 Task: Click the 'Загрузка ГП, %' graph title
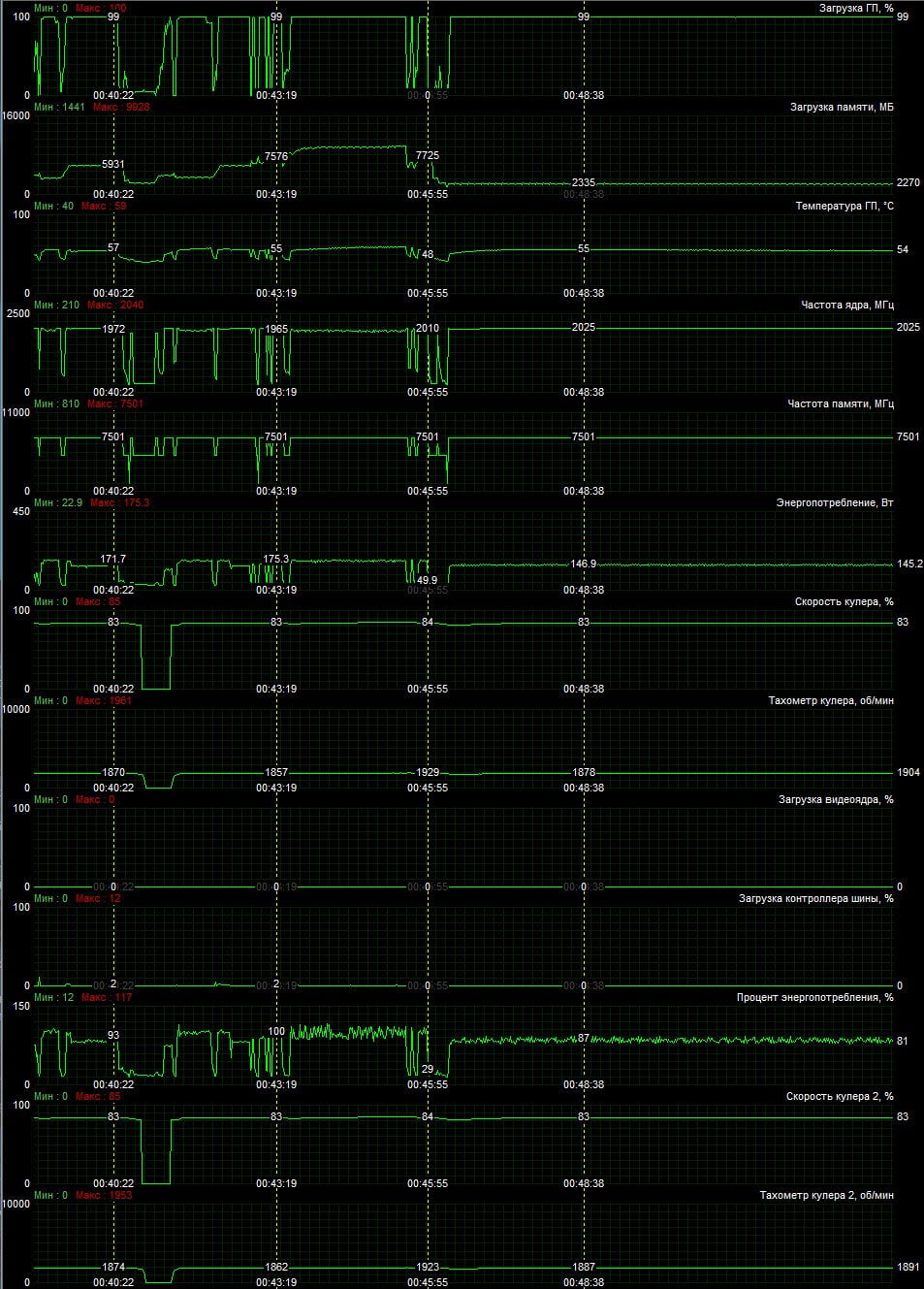pyautogui.click(x=856, y=8)
